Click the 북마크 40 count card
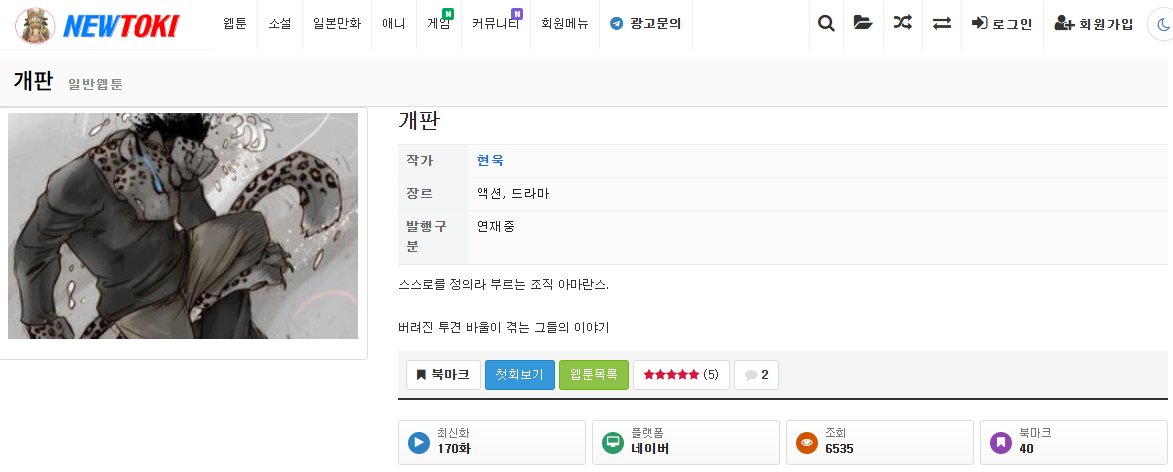 coord(1074,443)
